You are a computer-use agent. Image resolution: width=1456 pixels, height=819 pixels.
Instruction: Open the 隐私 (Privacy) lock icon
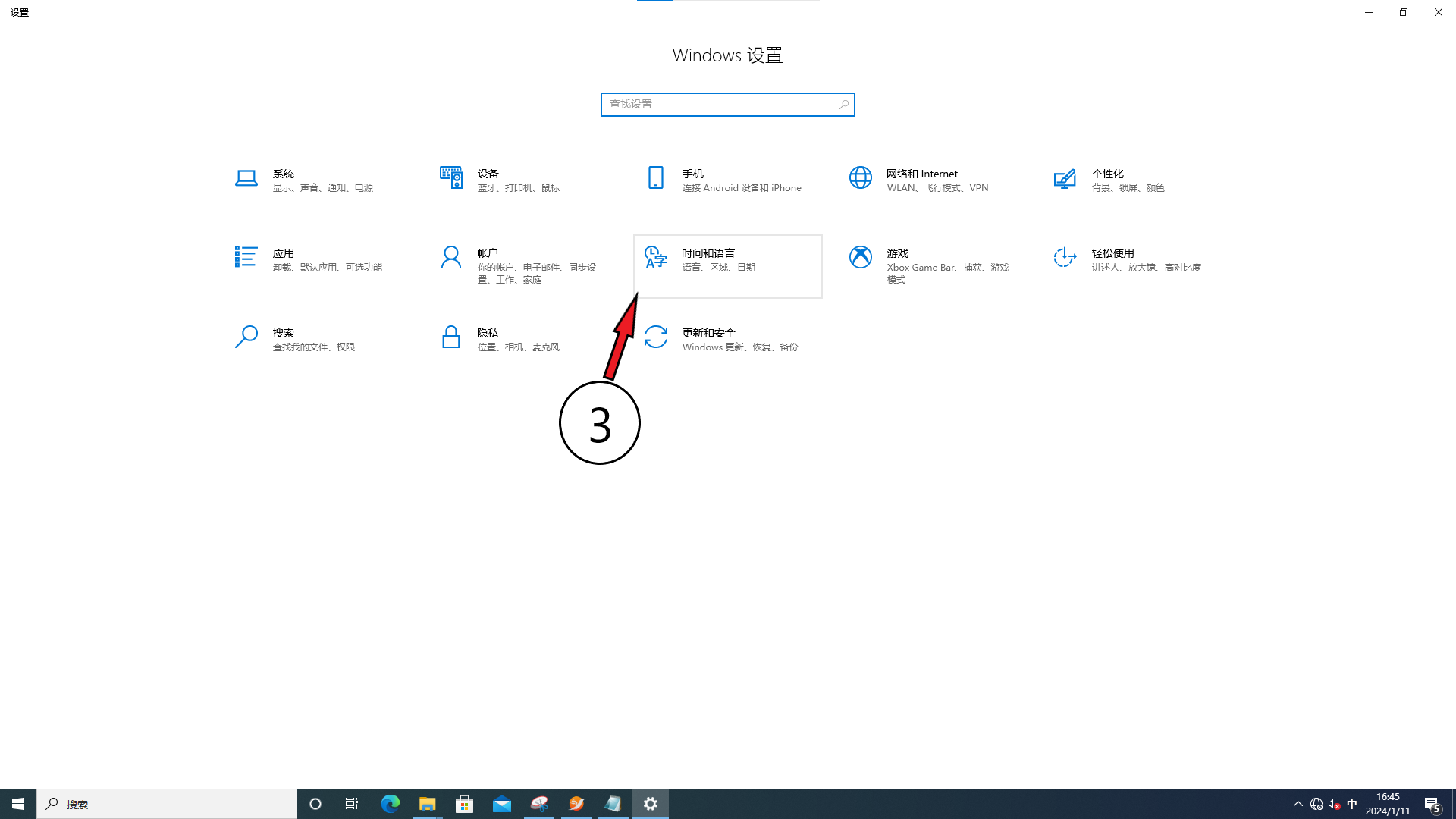[450, 337]
